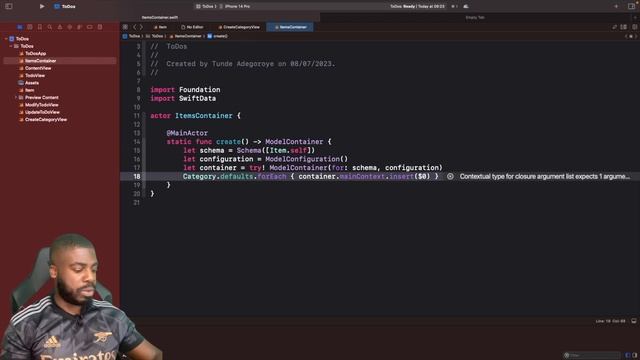Click the ToDos project breadcrumb
640x360 pixels.
pos(131,36)
